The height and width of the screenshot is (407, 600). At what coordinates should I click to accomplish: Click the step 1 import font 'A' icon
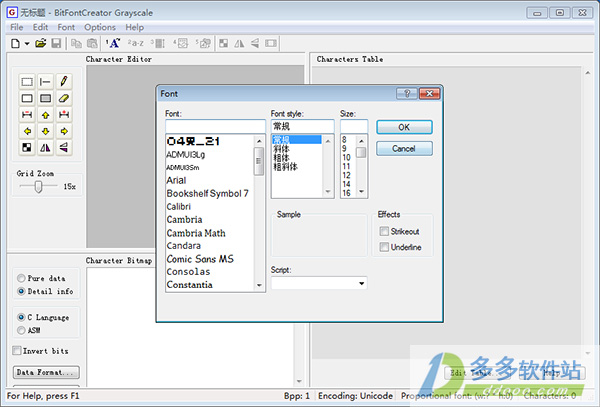[113, 44]
